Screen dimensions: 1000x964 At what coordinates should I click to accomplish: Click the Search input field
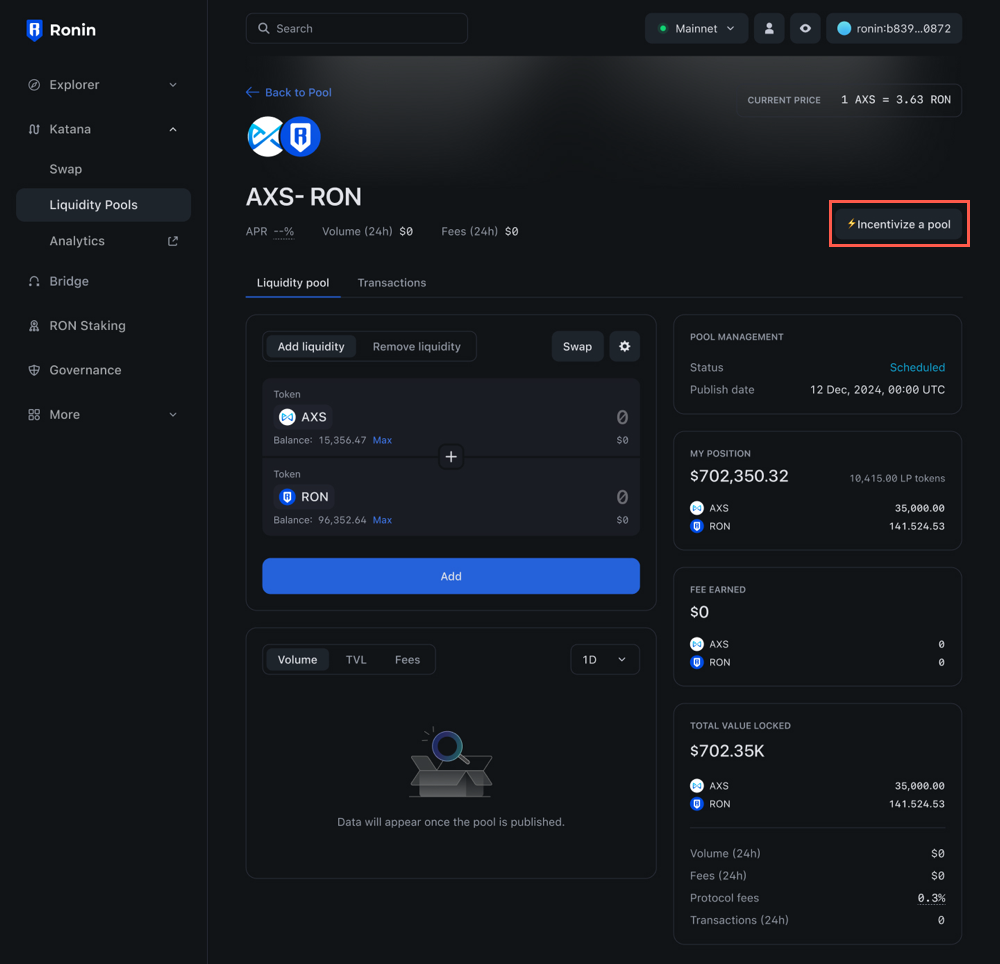[356, 28]
